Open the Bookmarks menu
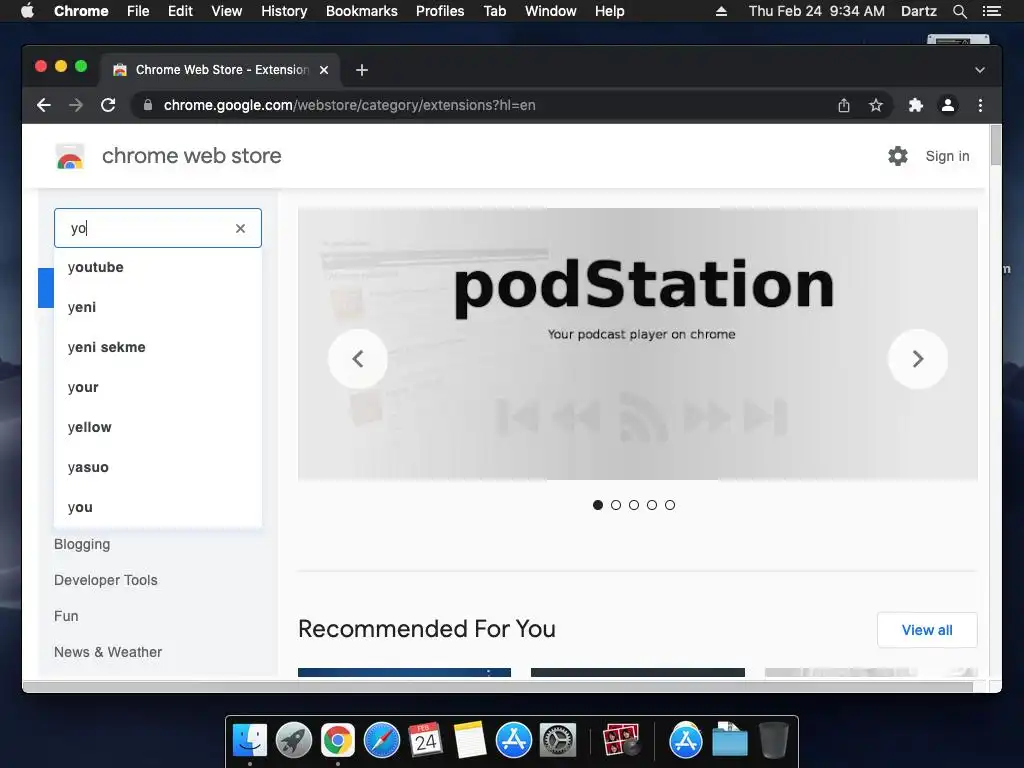Image resolution: width=1024 pixels, height=768 pixels. (x=362, y=11)
